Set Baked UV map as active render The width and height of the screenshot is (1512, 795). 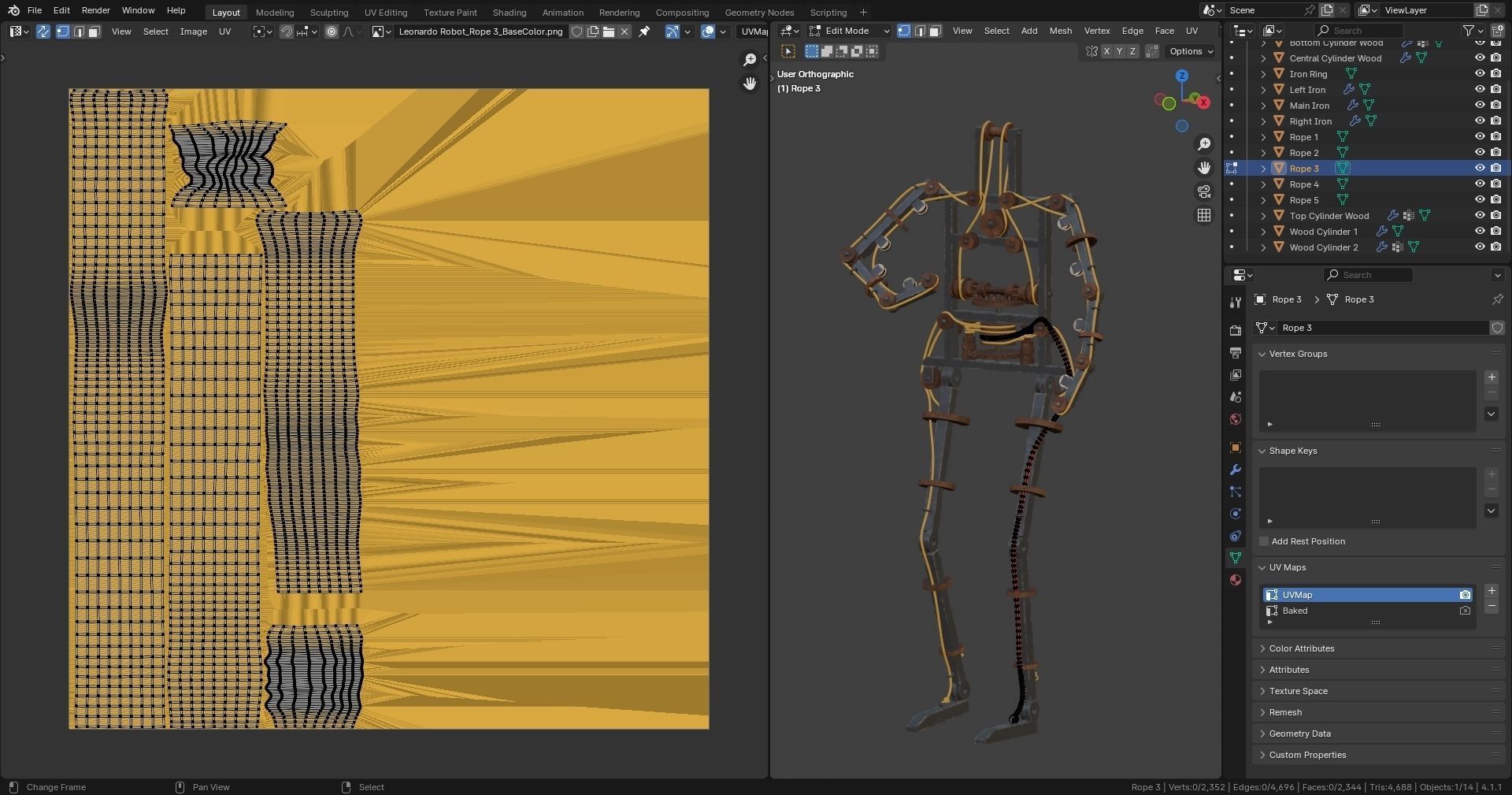coord(1465,611)
